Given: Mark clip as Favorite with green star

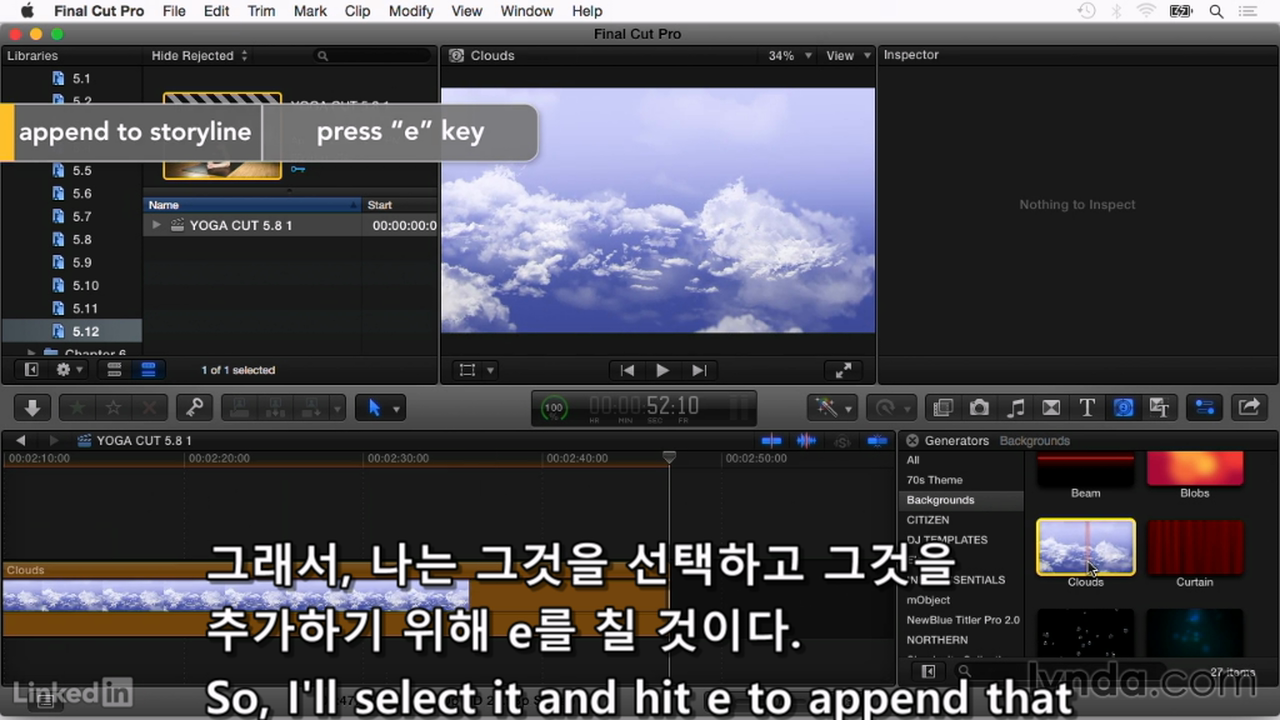Looking at the screenshot, I should (x=76, y=407).
